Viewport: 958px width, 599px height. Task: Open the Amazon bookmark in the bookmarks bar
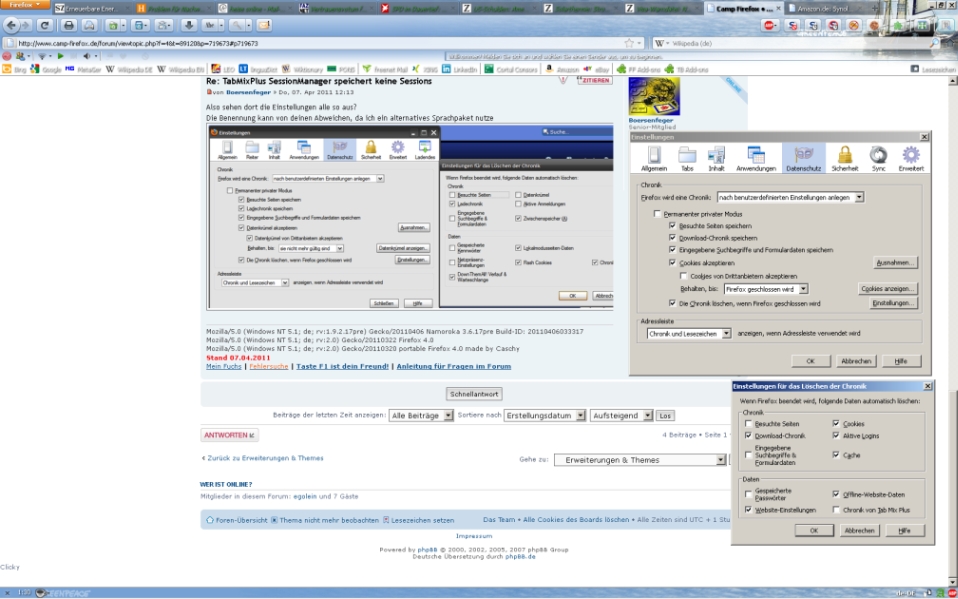(x=562, y=70)
